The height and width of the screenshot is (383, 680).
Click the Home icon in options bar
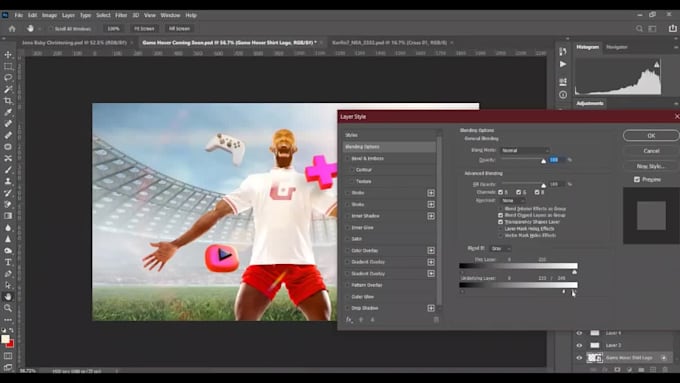point(12,29)
